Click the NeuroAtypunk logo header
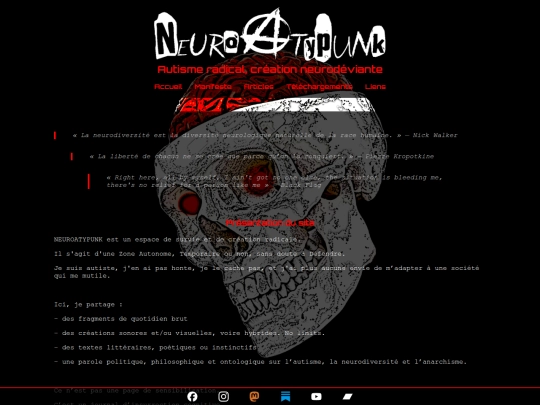The width and height of the screenshot is (540, 405). tap(270, 34)
